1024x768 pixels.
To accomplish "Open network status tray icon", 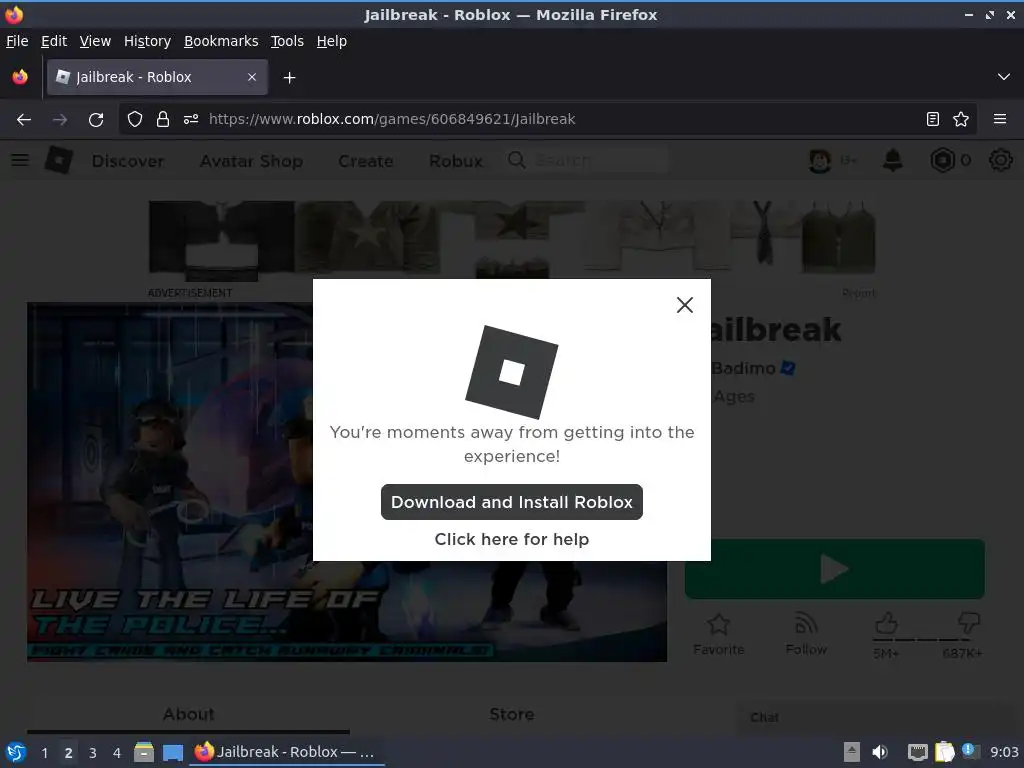I will [918, 752].
